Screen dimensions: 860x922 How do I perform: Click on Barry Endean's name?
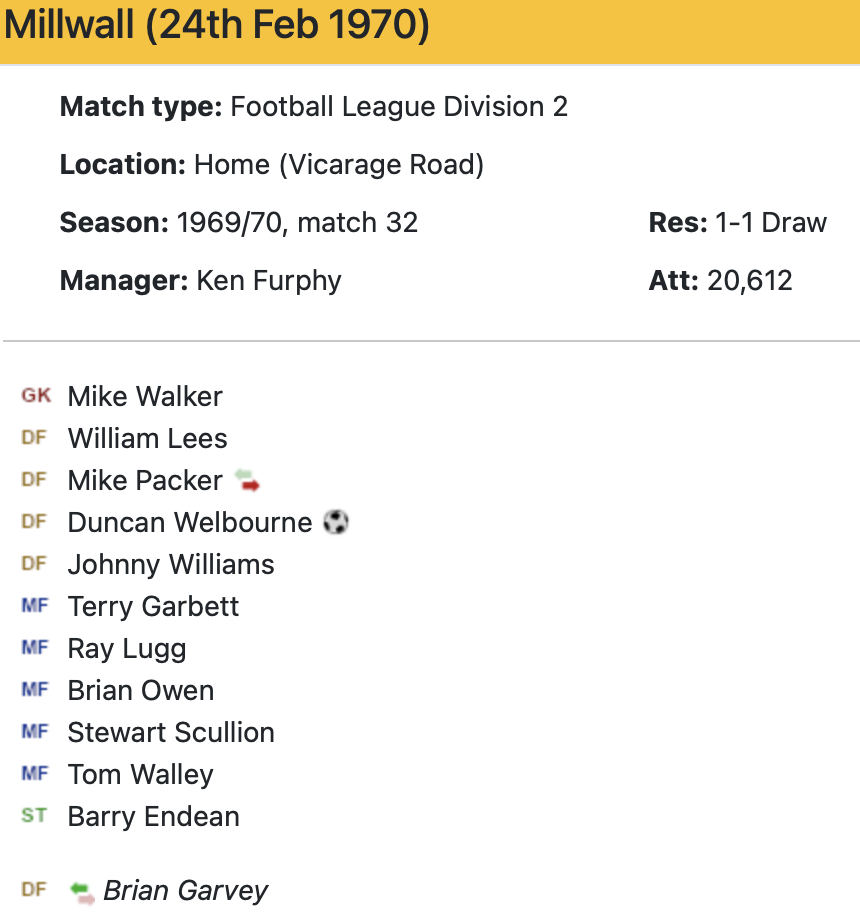(x=153, y=816)
